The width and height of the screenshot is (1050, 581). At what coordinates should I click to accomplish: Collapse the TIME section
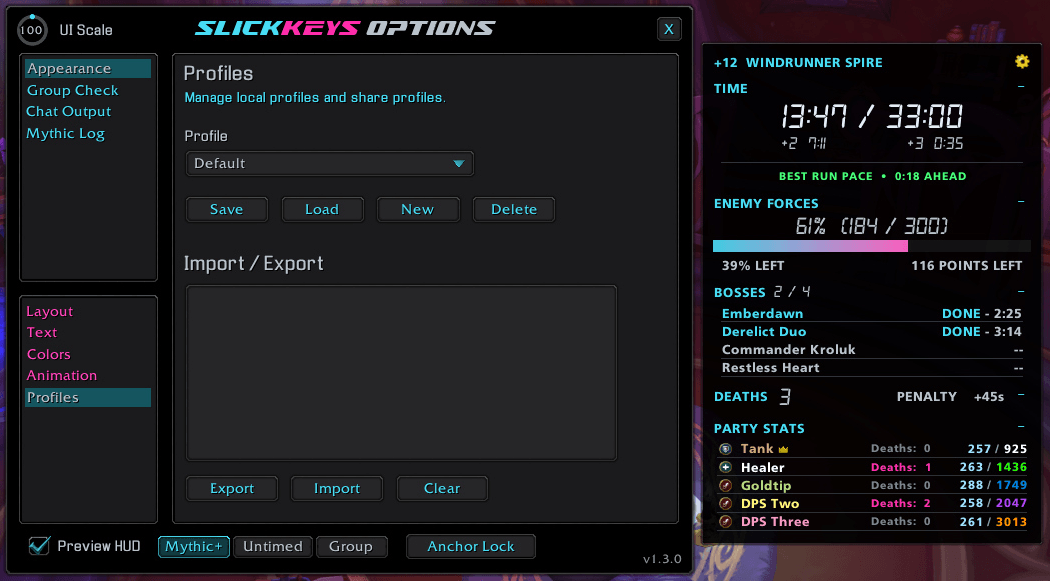tap(1021, 87)
